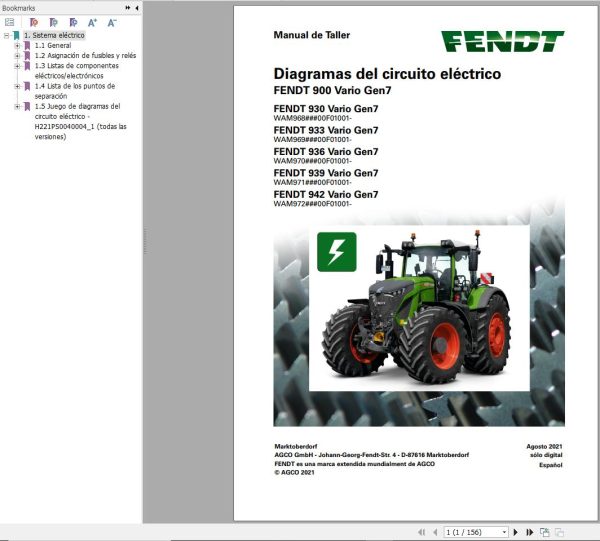Expand 1.3 Listas de componentes bookmark

(x=17, y=66)
